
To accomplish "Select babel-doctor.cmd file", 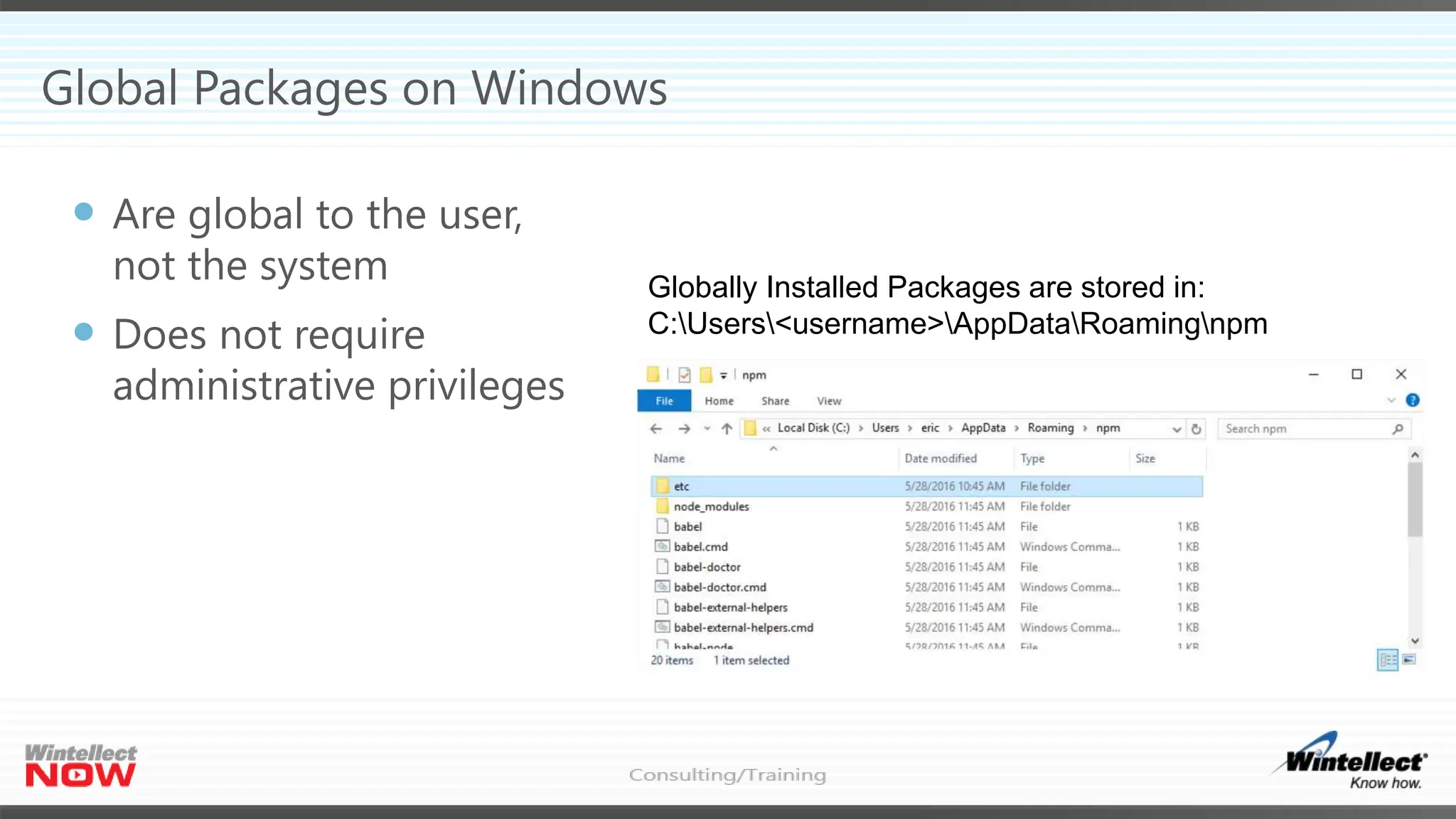I will [x=927, y=587].
